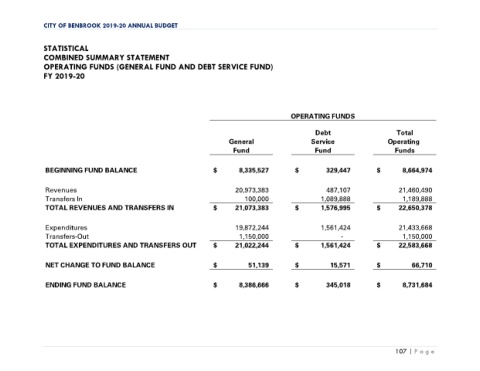This screenshot has height=371, width=480.
Task: Click the Expenditures row label
Action: (66, 228)
